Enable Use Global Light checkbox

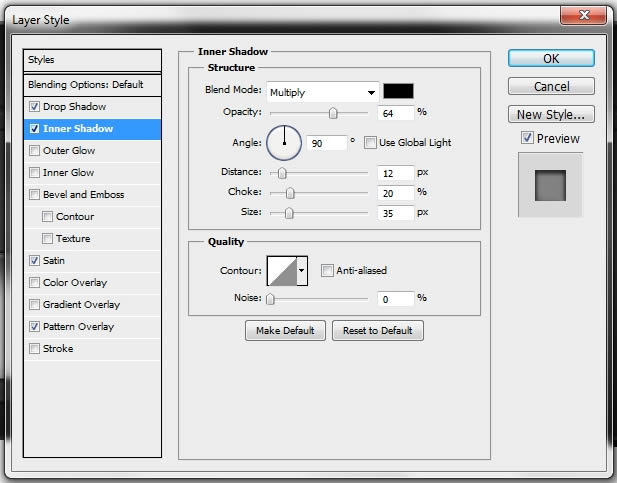[x=370, y=142]
